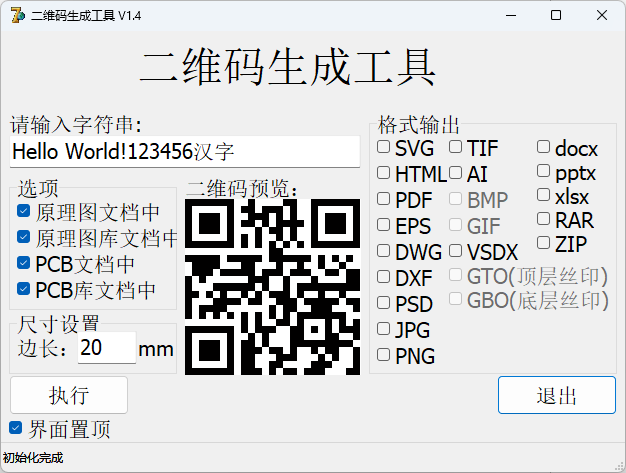Click the disabled BMP checkbox
Screen dimensions: 626x473
click(x=455, y=199)
